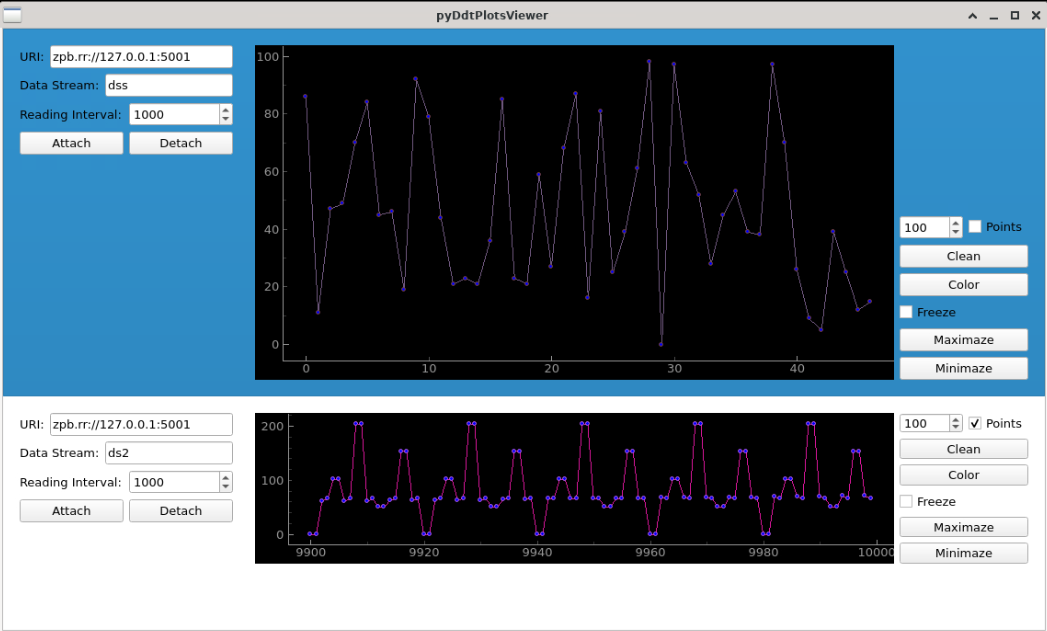Decrease top Reading Interval with down arrow
Screen dimensions: 1047x631
tap(226, 120)
